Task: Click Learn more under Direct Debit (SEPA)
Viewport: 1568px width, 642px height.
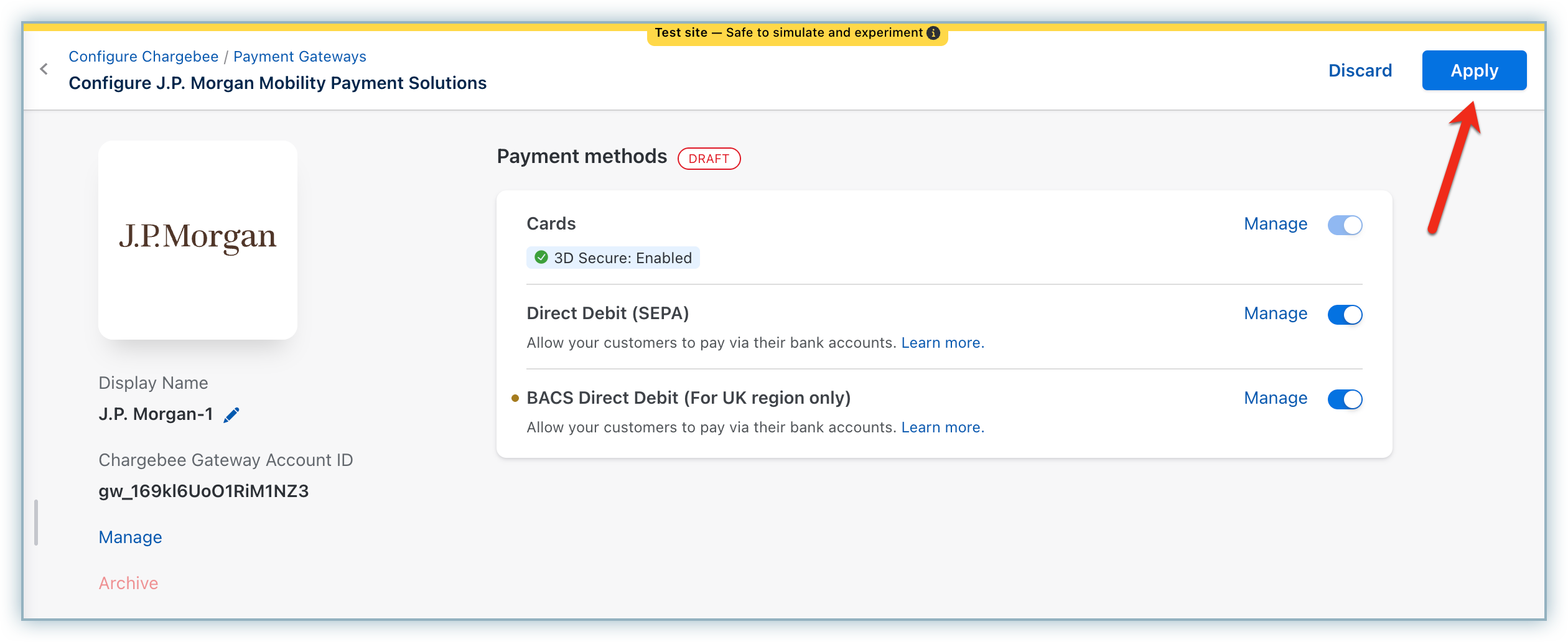Action: coord(942,343)
